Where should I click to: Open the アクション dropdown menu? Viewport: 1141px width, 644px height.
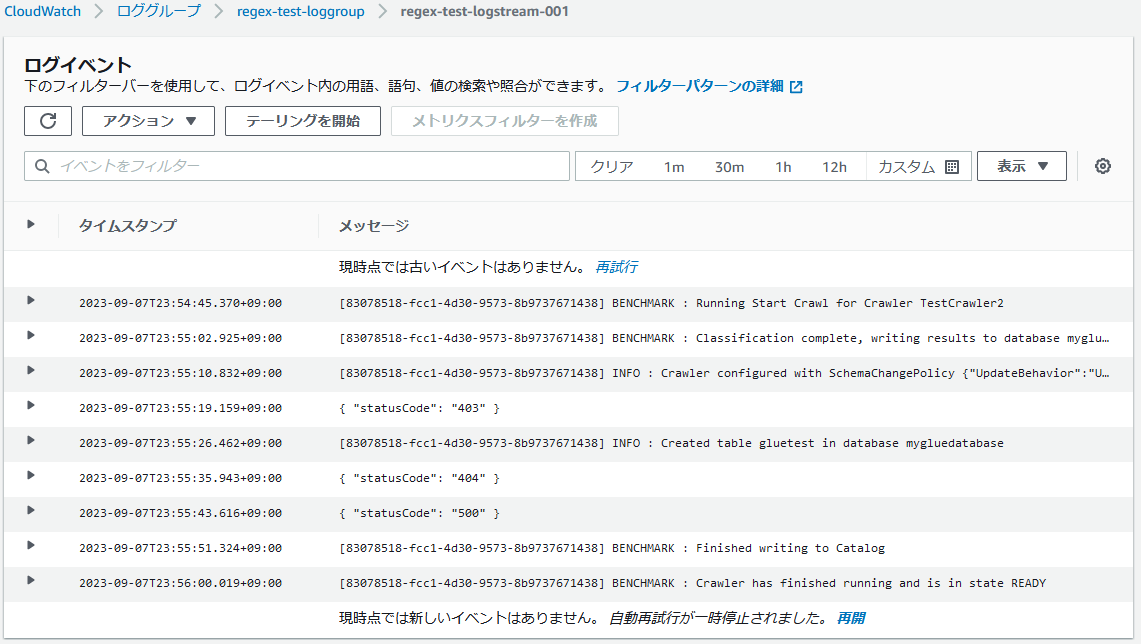click(148, 121)
